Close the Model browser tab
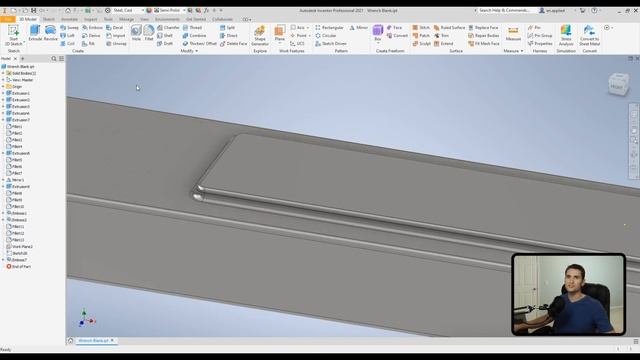The image size is (640, 360). tap(16, 59)
